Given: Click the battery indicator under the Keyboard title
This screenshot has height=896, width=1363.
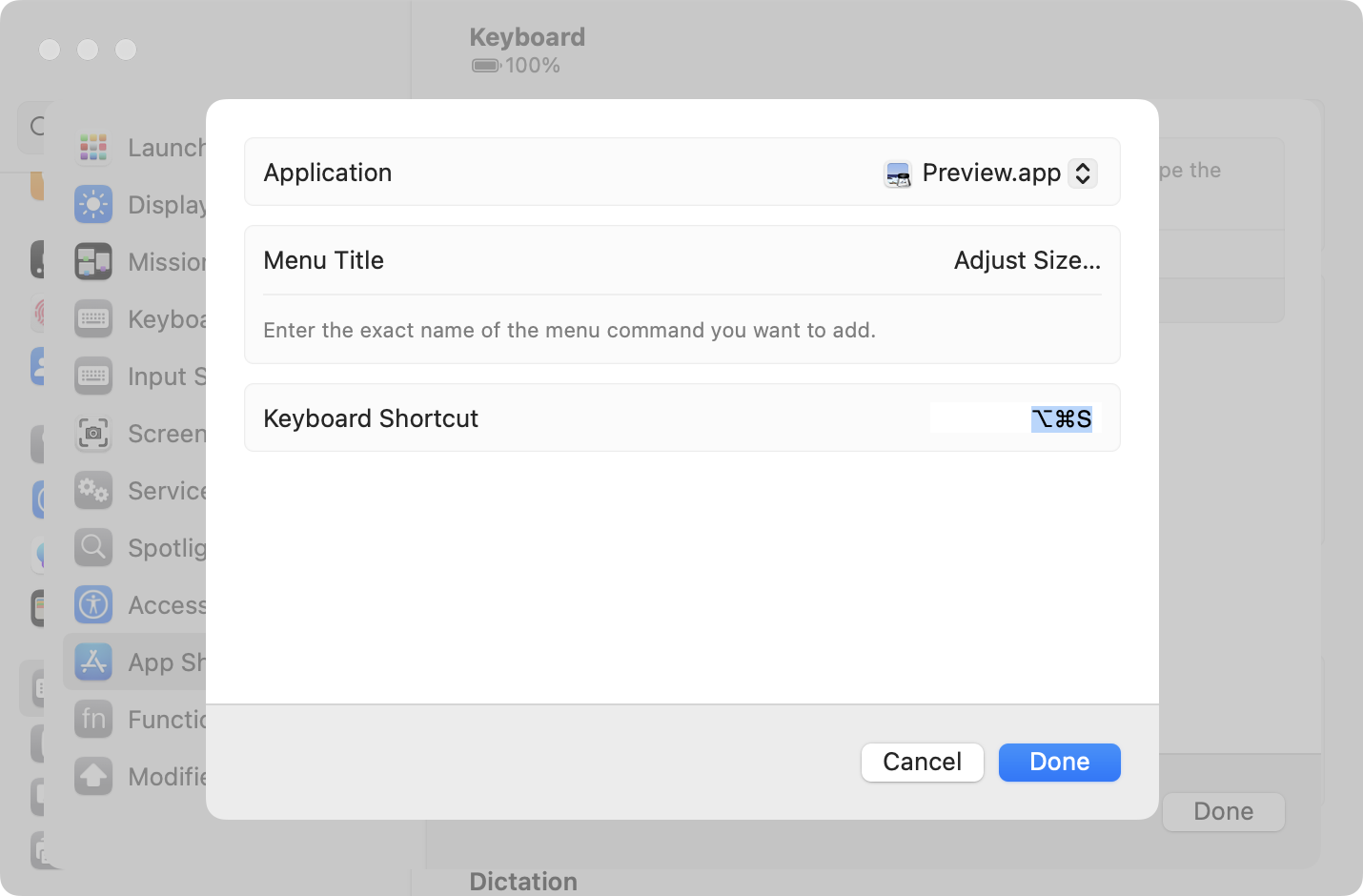Looking at the screenshot, I should (x=486, y=66).
